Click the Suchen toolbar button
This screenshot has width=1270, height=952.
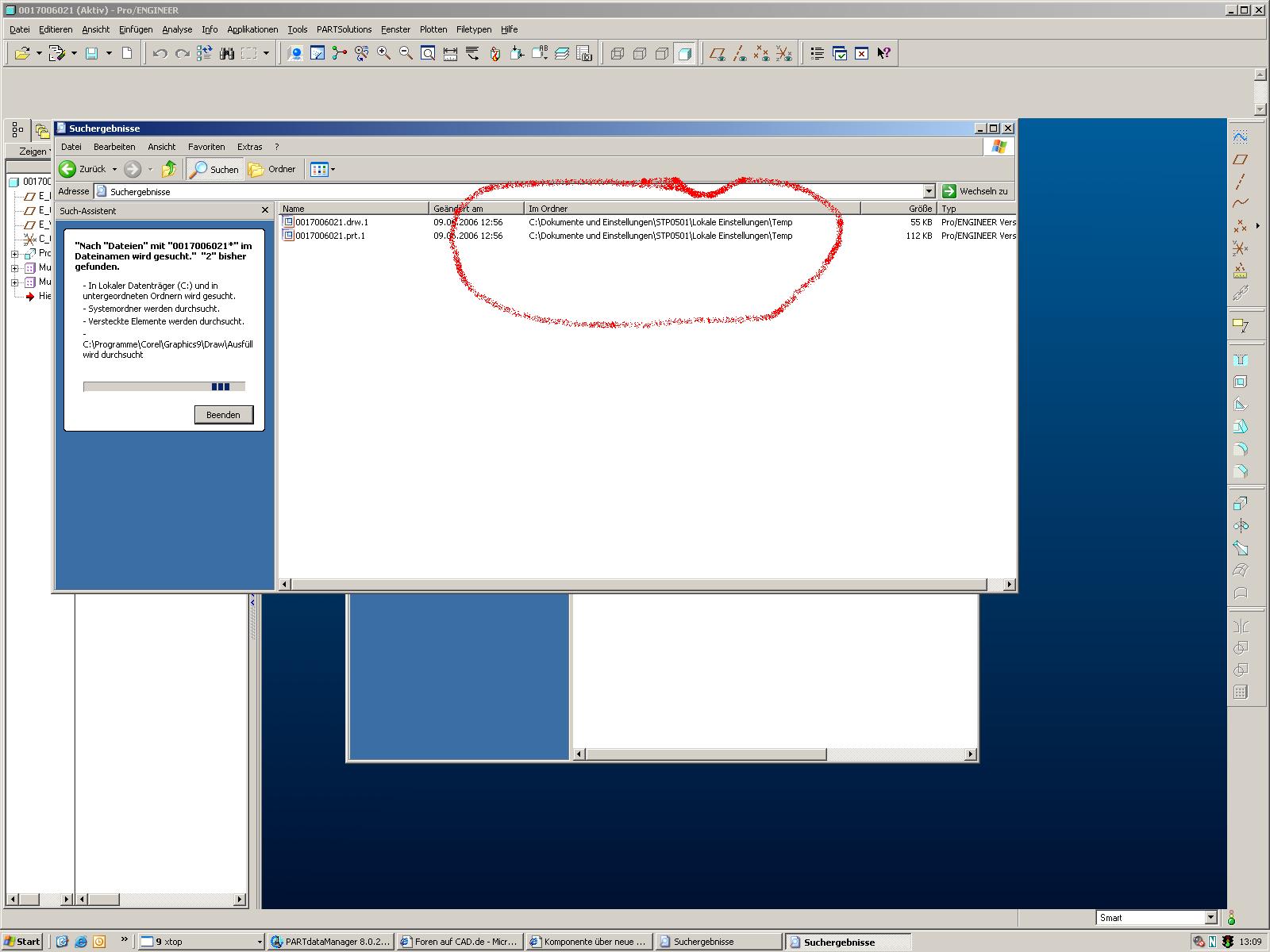click(x=214, y=169)
